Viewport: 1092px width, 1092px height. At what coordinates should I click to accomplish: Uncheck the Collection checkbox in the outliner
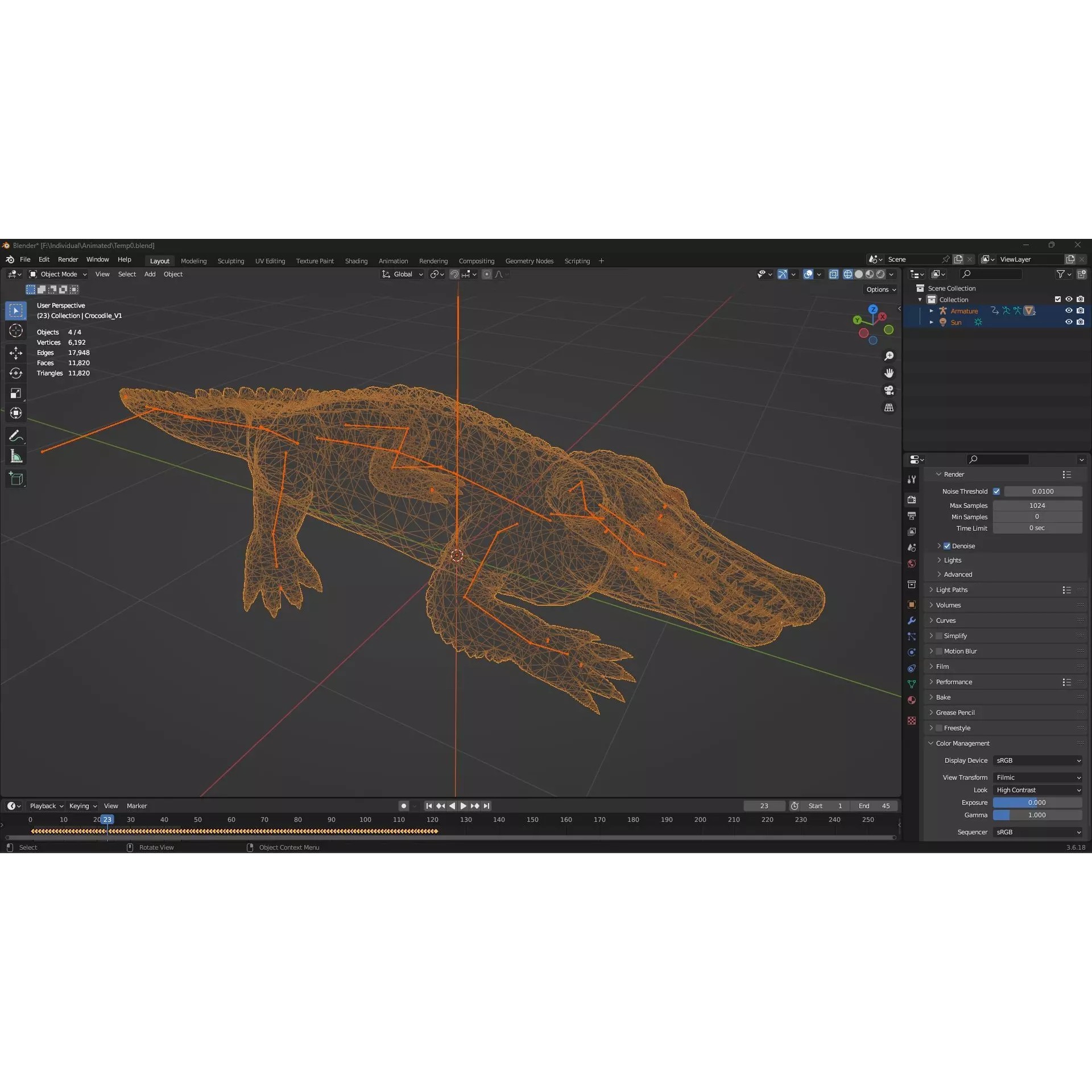[x=1057, y=299]
